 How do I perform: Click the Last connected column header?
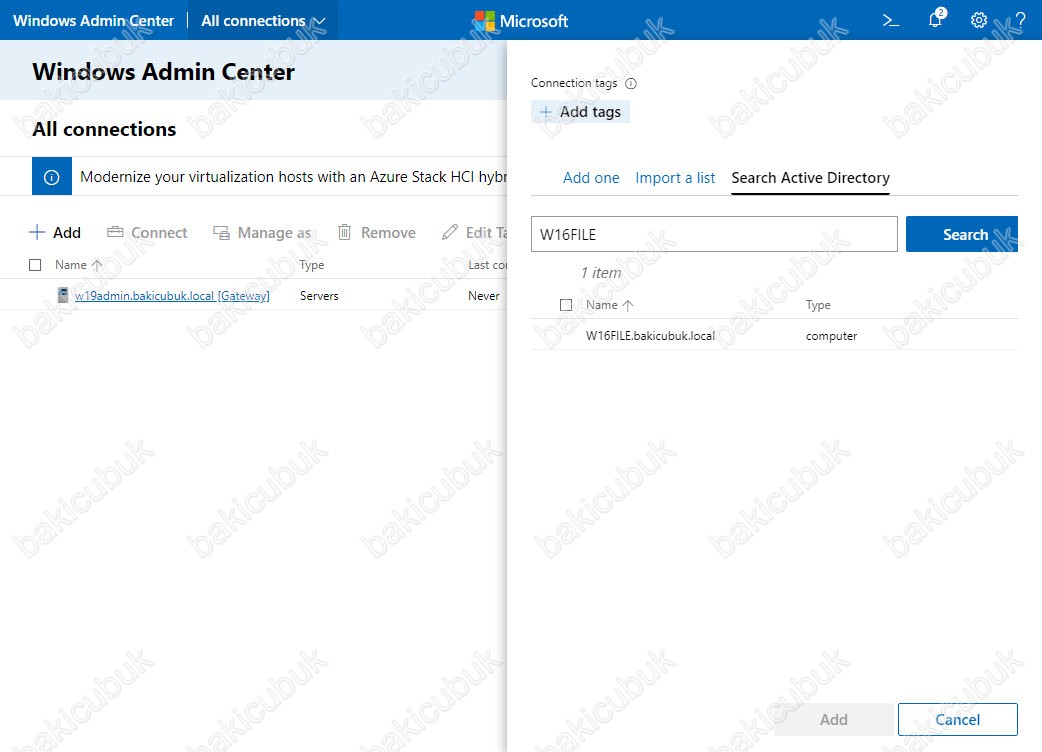(487, 265)
